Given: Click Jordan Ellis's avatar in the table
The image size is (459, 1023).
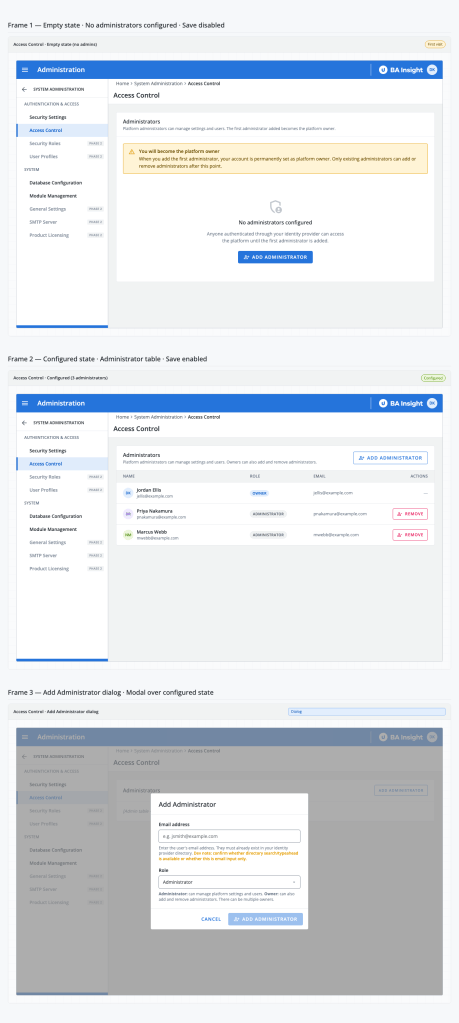Looking at the screenshot, I should [128, 493].
